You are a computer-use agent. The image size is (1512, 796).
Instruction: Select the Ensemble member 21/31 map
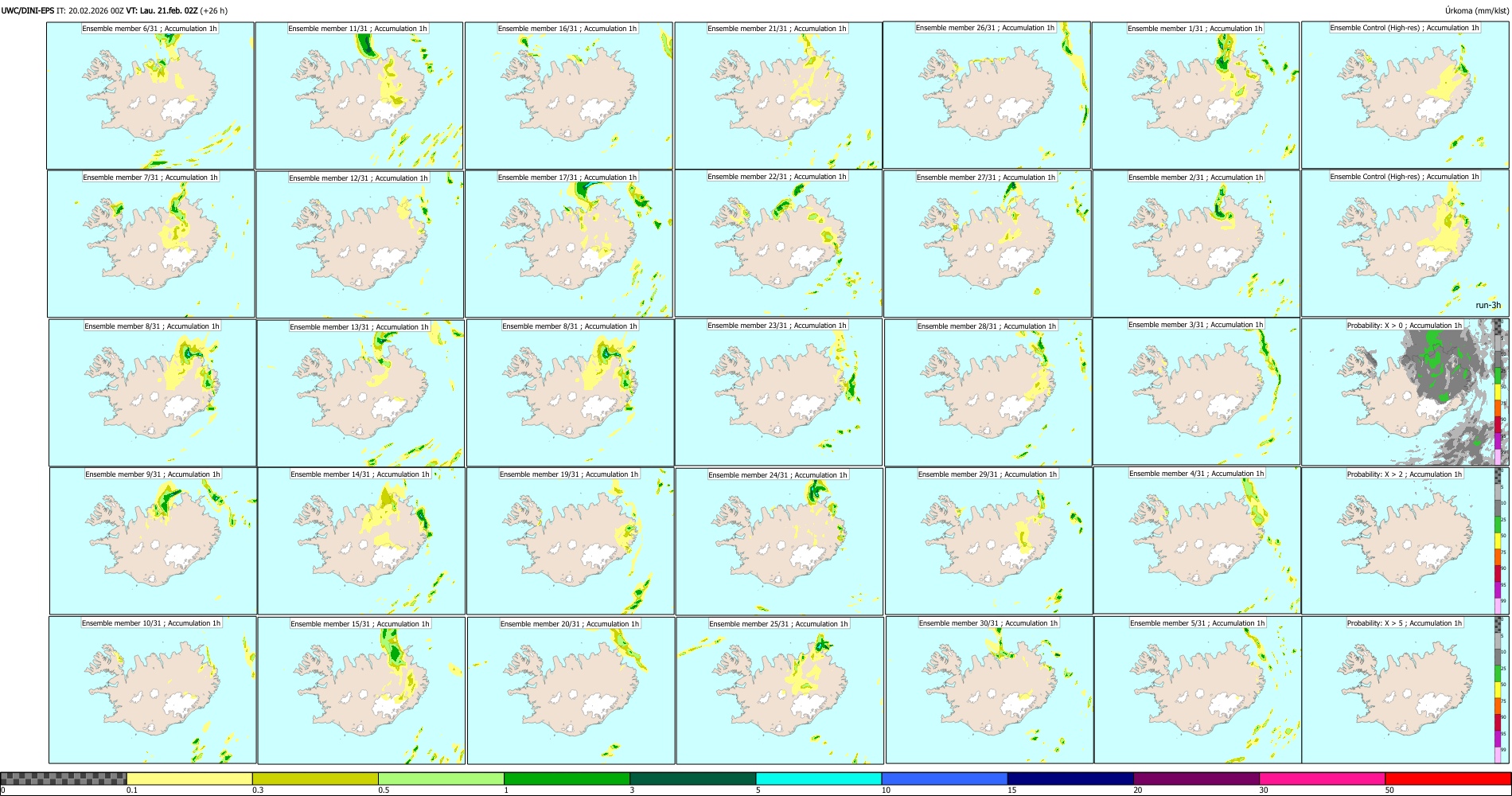pyautogui.click(x=777, y=96)
